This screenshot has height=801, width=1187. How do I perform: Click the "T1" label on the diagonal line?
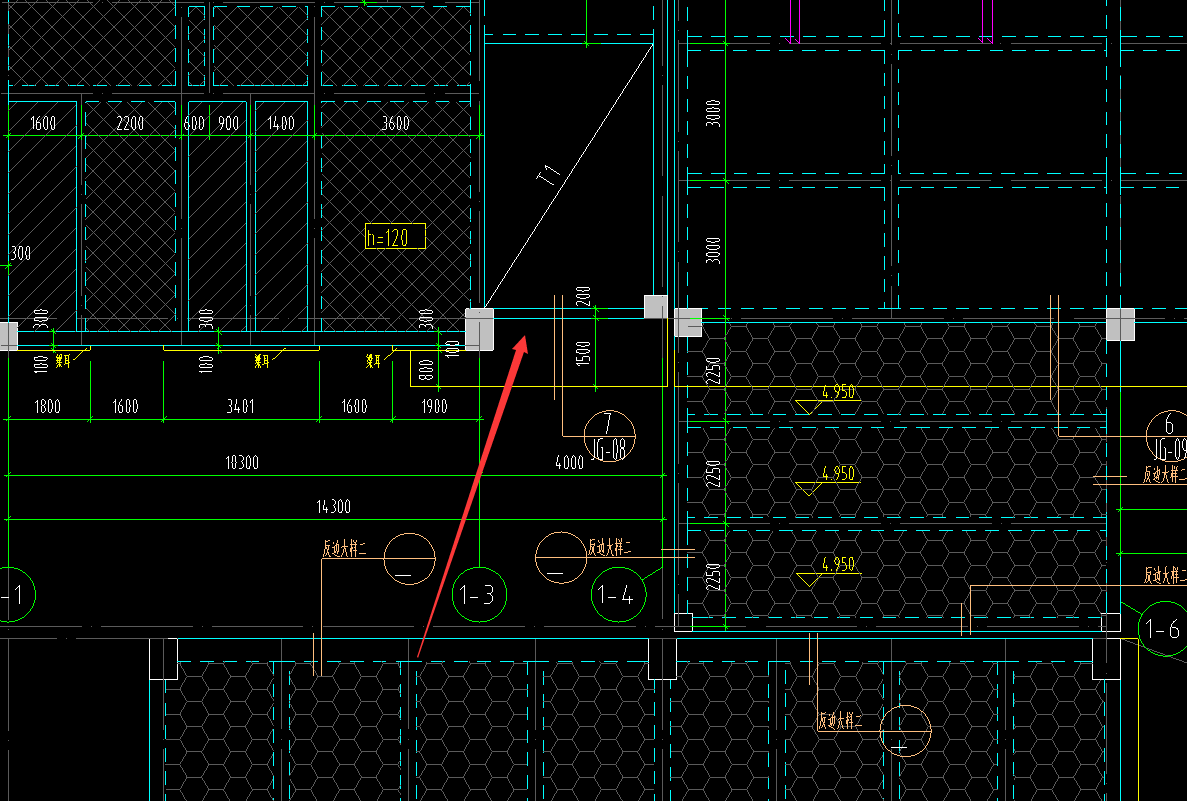coord(550,175)
